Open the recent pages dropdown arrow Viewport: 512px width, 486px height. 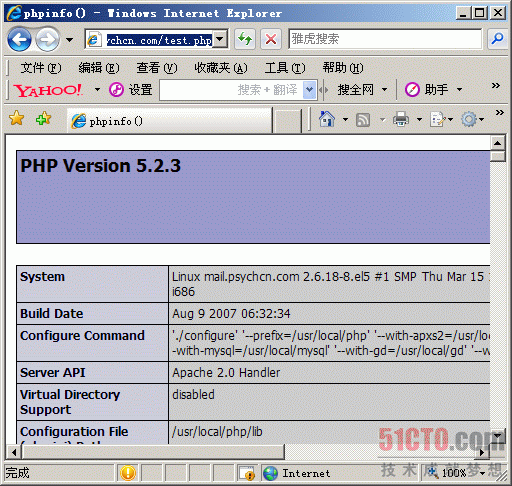pos(69,40)
